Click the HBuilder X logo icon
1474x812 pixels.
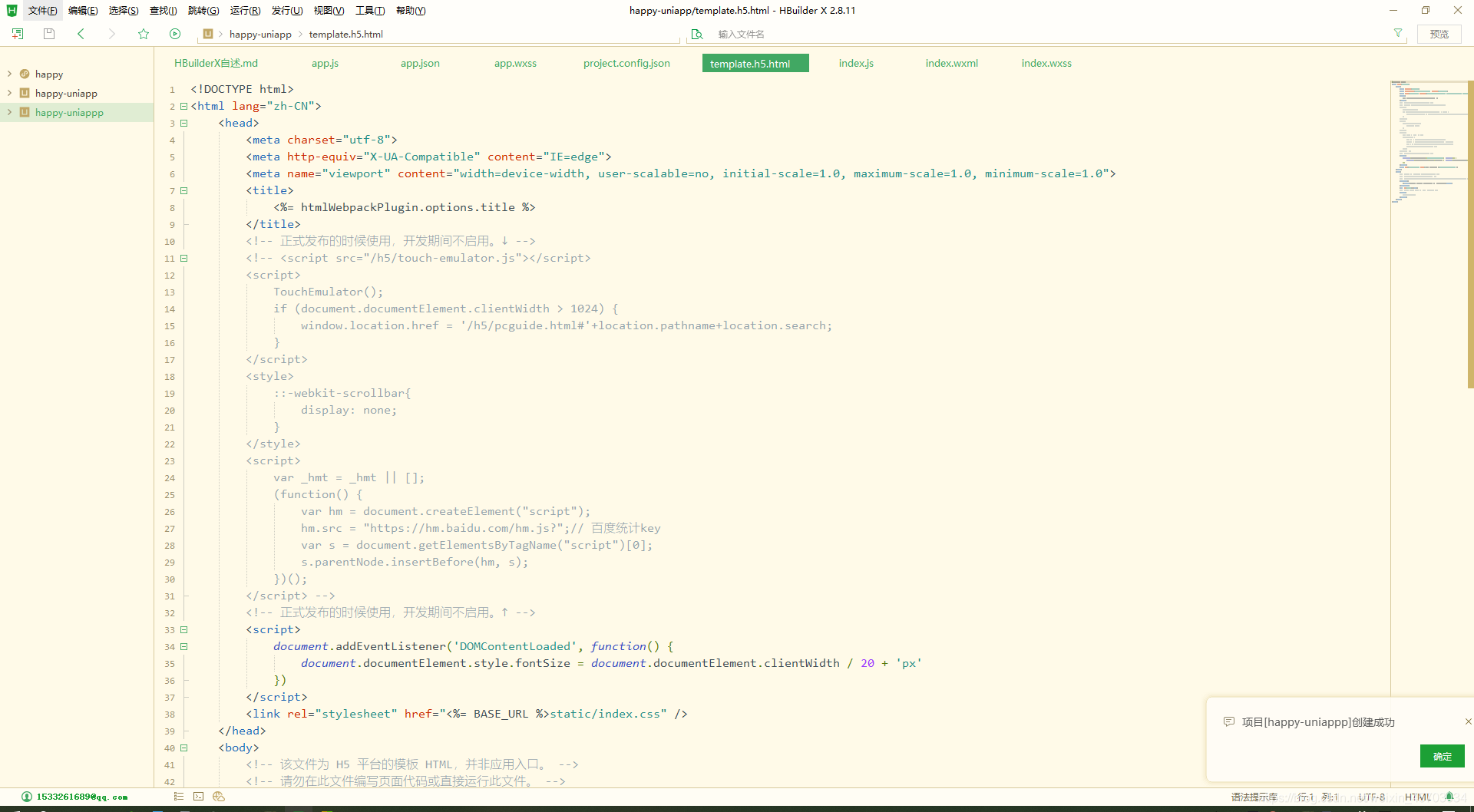12,10
